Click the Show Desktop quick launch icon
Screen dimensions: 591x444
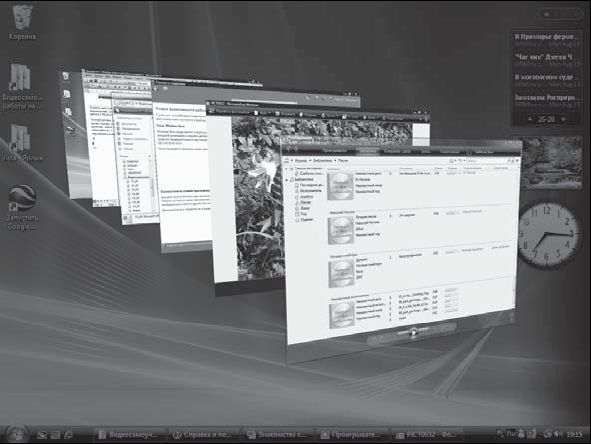[x=42, y=435]
